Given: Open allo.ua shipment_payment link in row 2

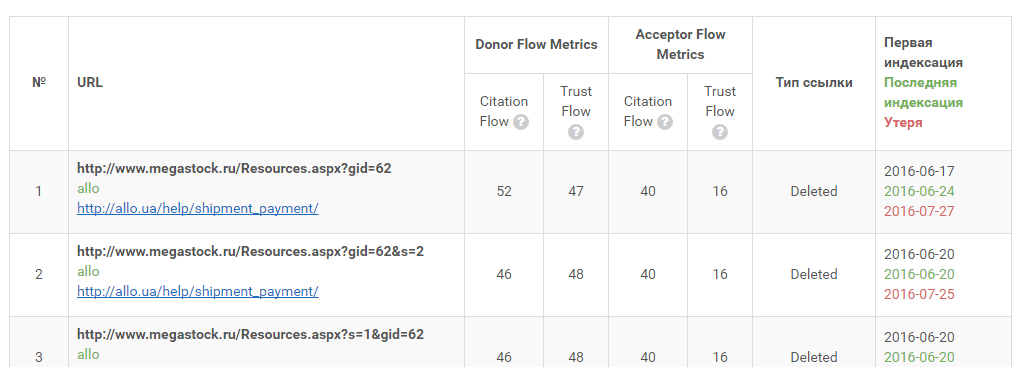Looking at the screenshot, I should click(198, 291).
